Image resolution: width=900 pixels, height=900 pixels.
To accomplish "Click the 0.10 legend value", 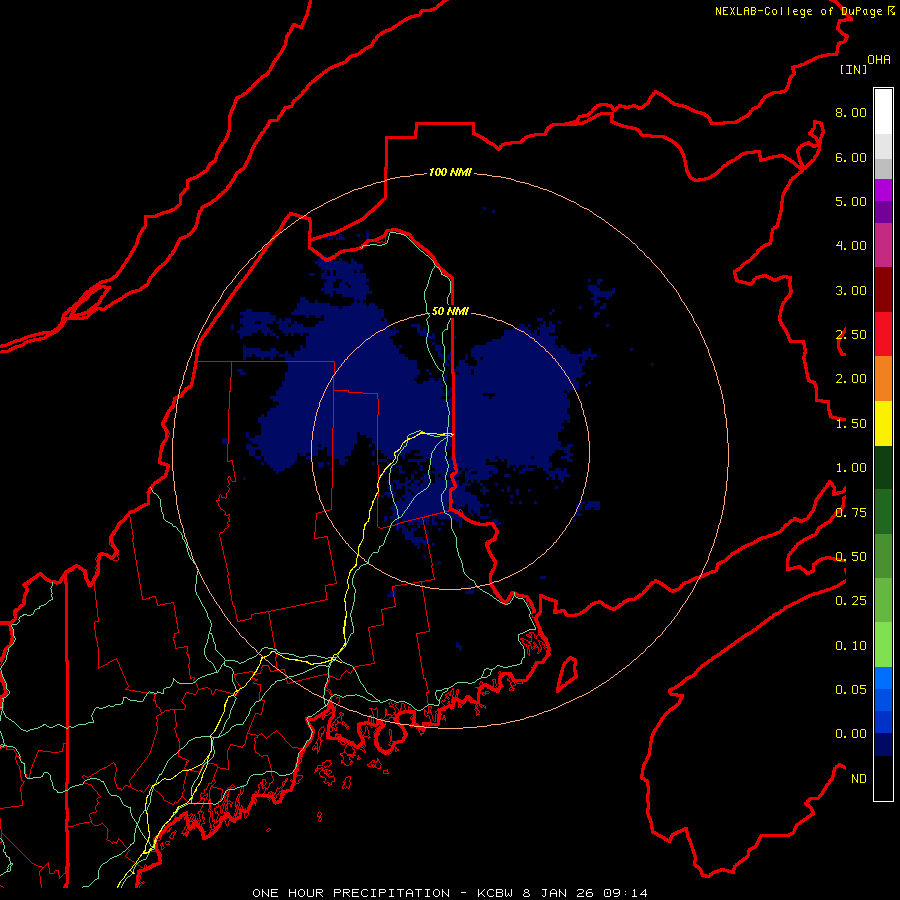I will tap(851, 646).
